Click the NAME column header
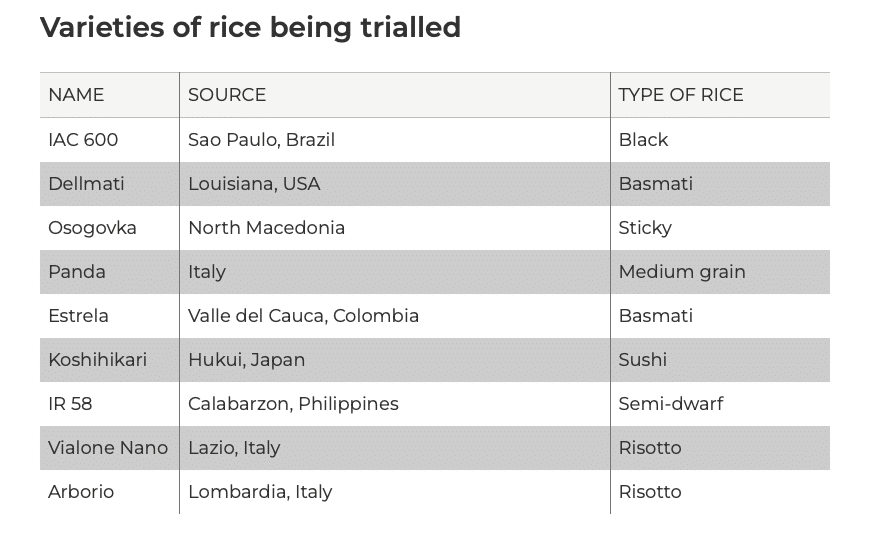Screen dimensions: 886x552 point(76,95)
